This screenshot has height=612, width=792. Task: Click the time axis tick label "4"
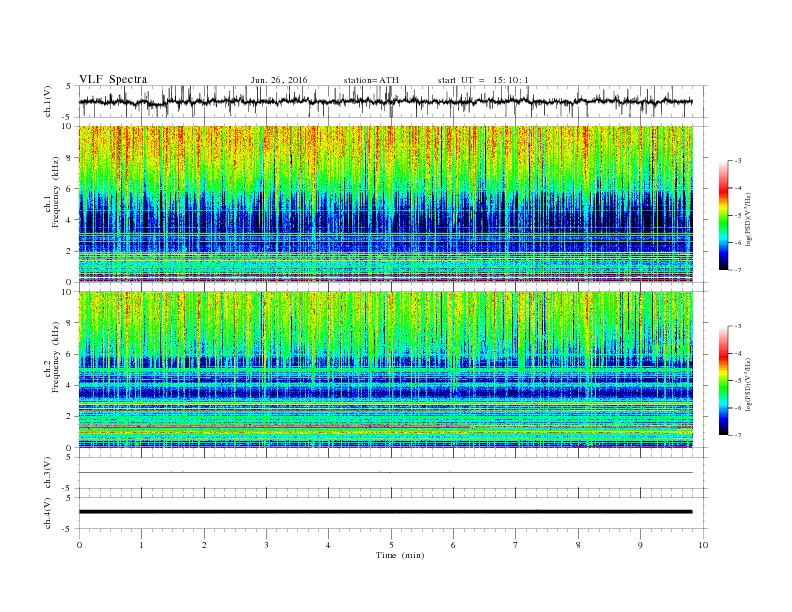point(329,545)
